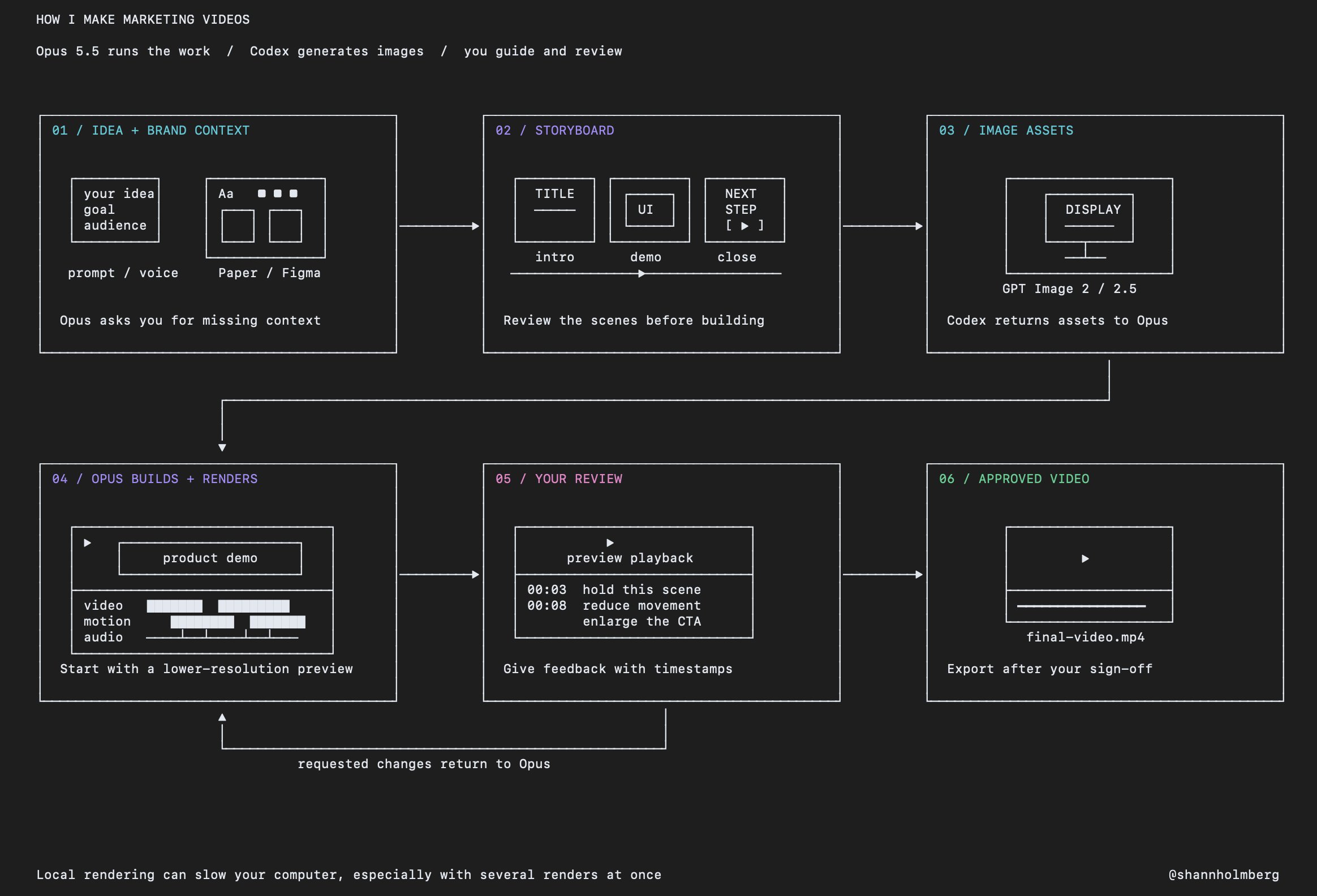The image size is (1317, 896).
Task: Click the '03 / IMAGE ASSETS' heading
Action: tap(1006, 130)
